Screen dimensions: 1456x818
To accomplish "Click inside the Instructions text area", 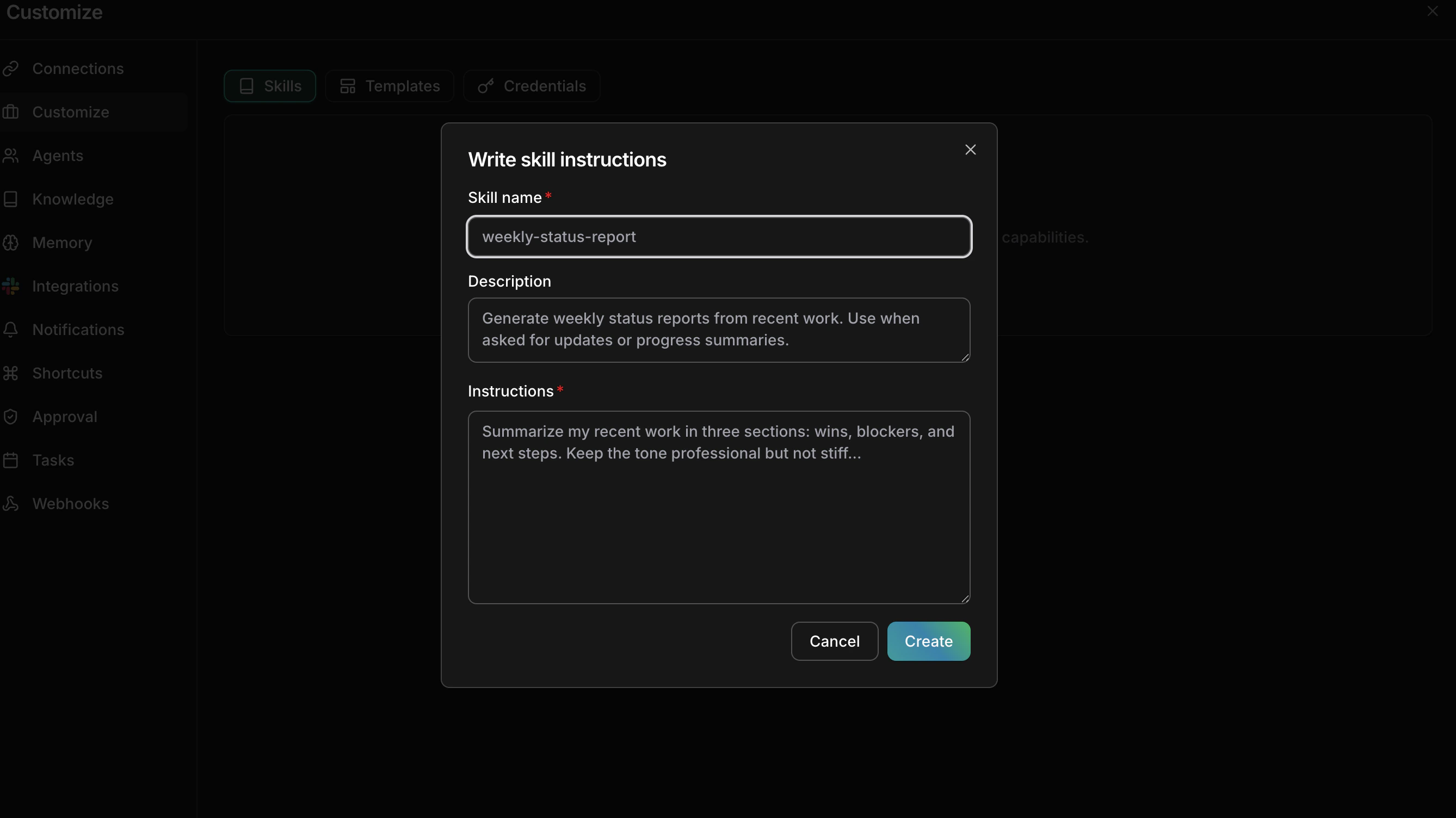I will (718, 506).
